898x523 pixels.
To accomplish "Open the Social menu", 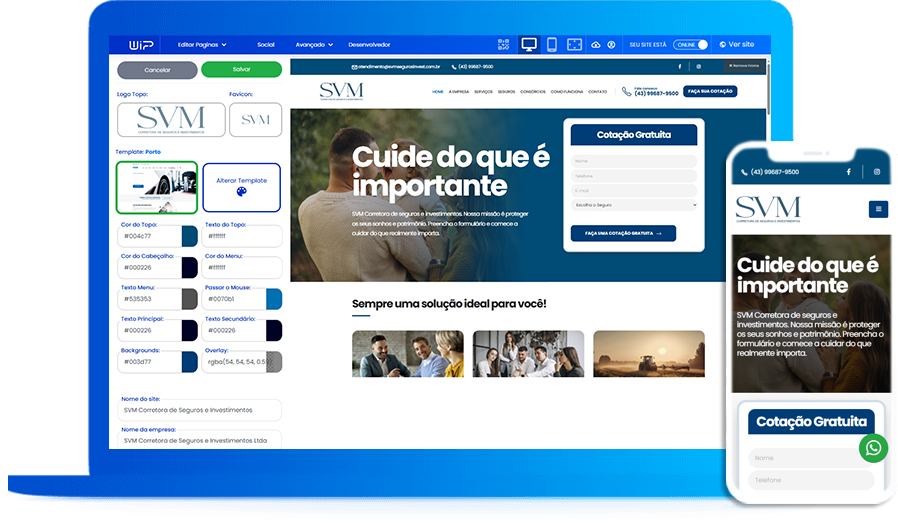I will click(x=266, y=45).
